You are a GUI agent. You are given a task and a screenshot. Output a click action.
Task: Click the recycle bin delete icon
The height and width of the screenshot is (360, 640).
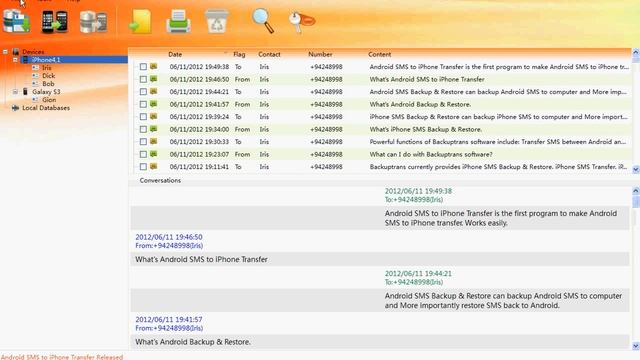click(x=217, y=21)
